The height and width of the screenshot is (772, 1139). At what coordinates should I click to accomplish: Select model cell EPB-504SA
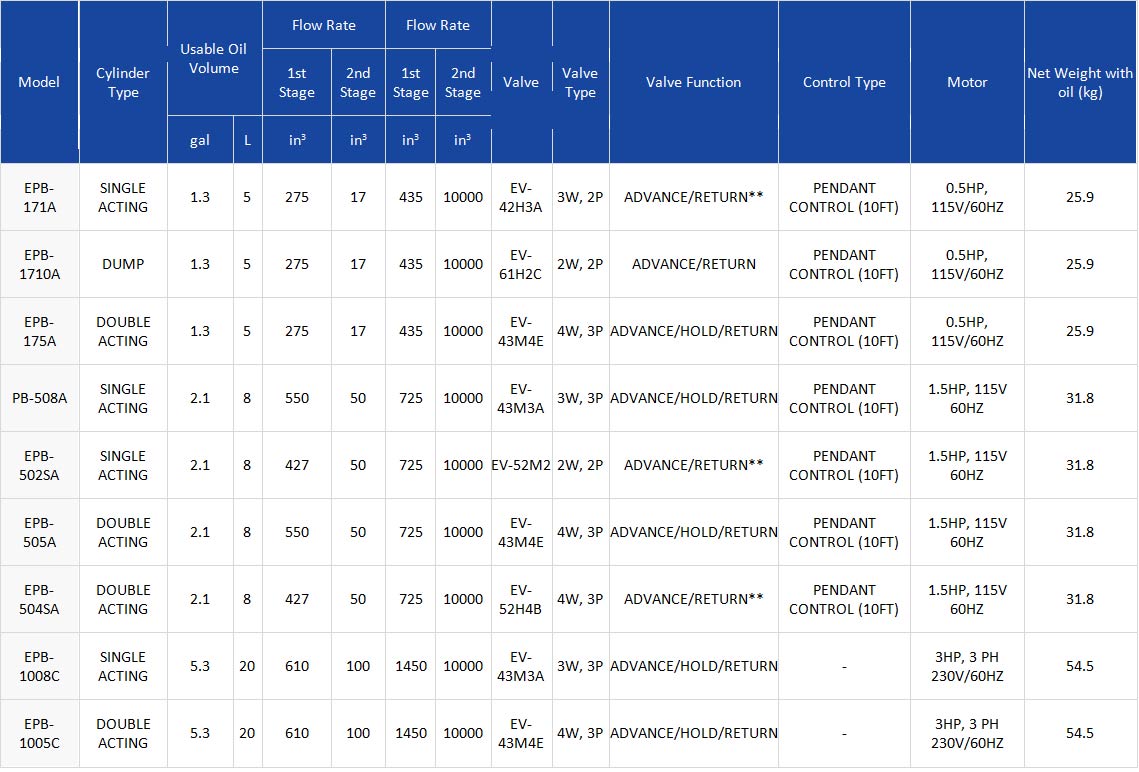[39, 599]
